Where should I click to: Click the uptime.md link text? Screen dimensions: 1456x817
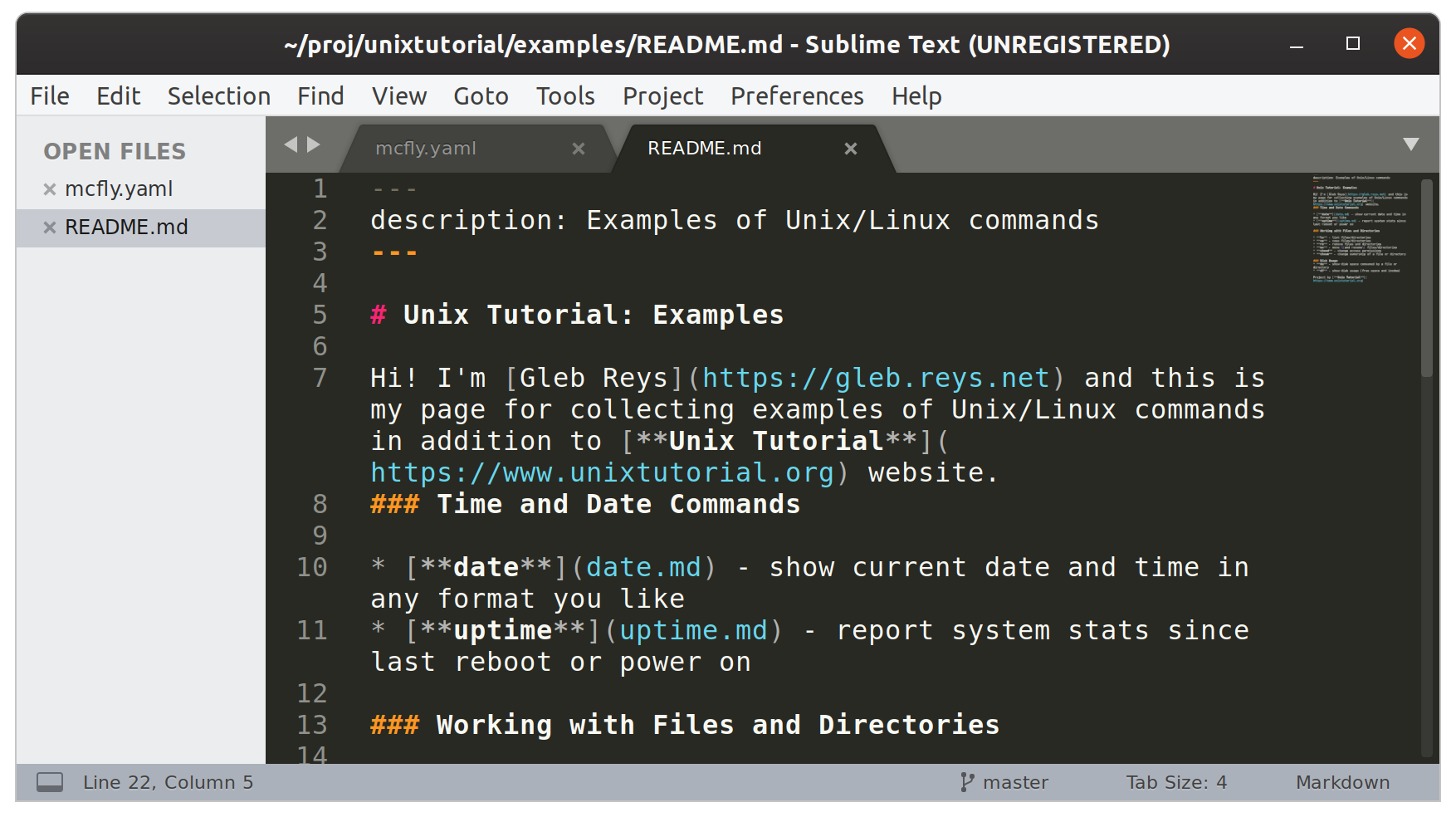pyautogui.click(x=693, y=631)
